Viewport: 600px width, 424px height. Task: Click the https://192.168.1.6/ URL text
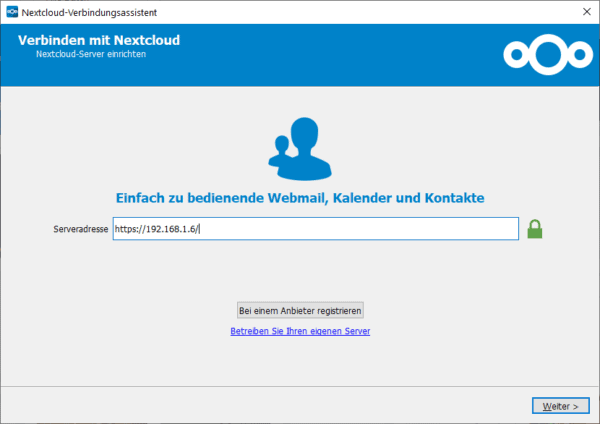157,229
